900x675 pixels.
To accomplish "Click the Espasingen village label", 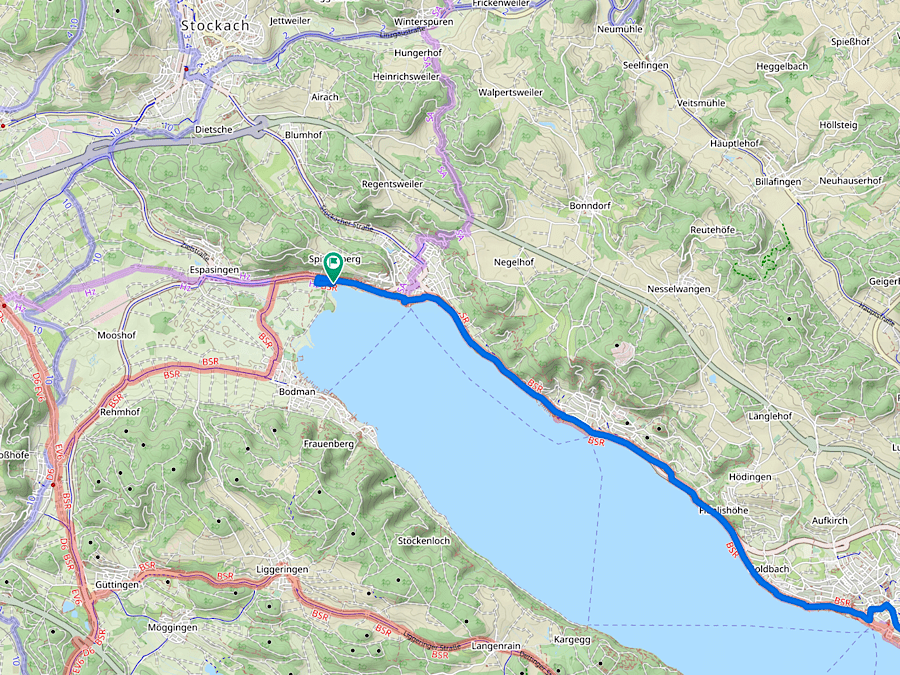I will [x=214, y=269].
